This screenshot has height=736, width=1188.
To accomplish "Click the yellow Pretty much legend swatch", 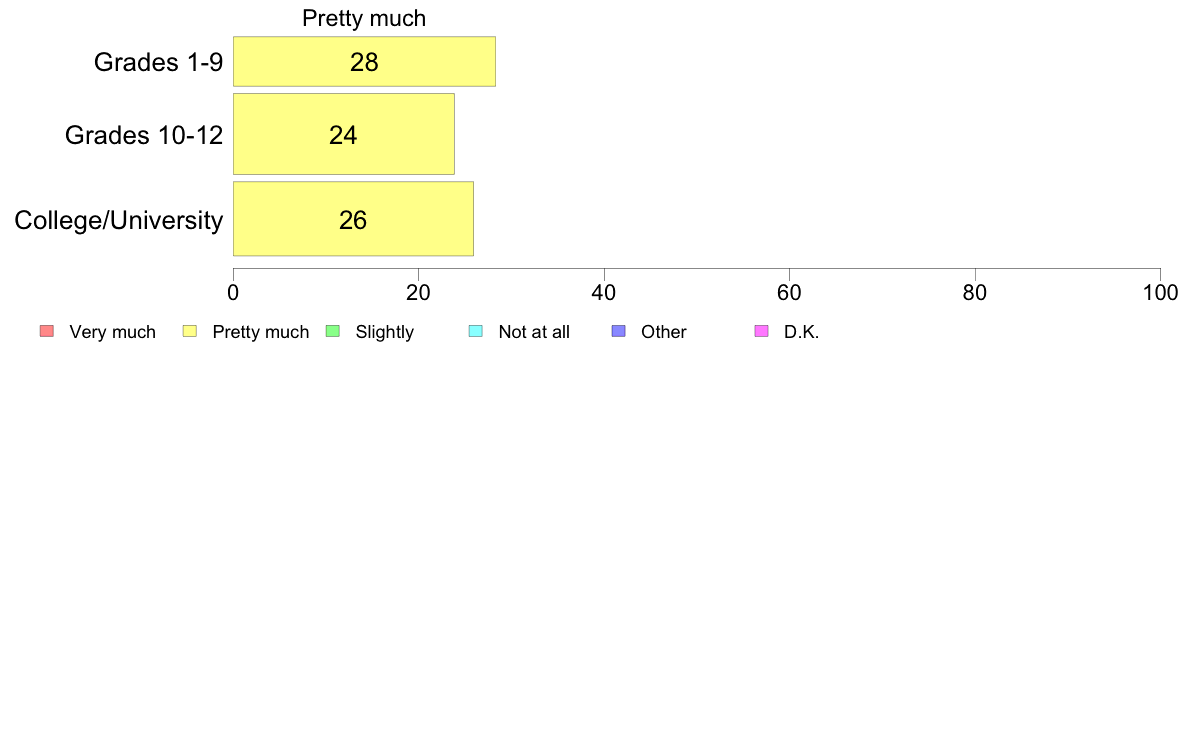I will coord(189,332).
